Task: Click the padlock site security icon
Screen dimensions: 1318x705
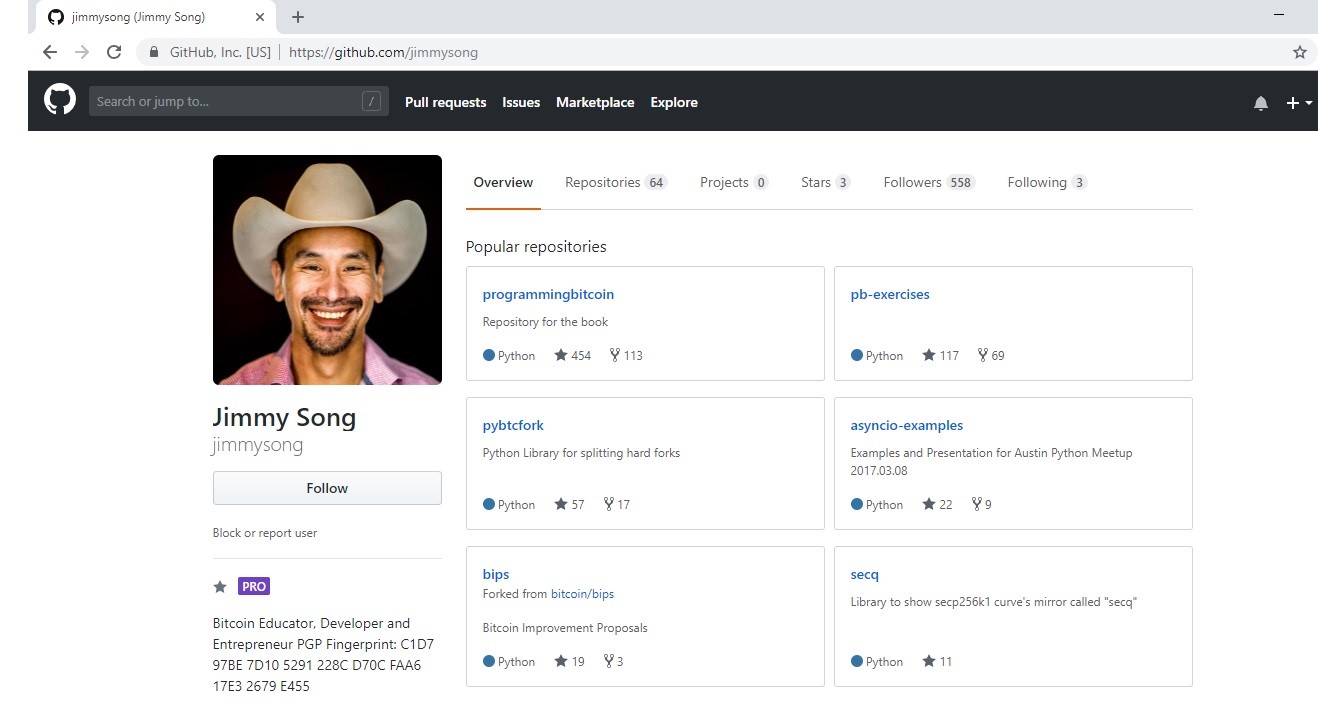Action: coord(154,52)
